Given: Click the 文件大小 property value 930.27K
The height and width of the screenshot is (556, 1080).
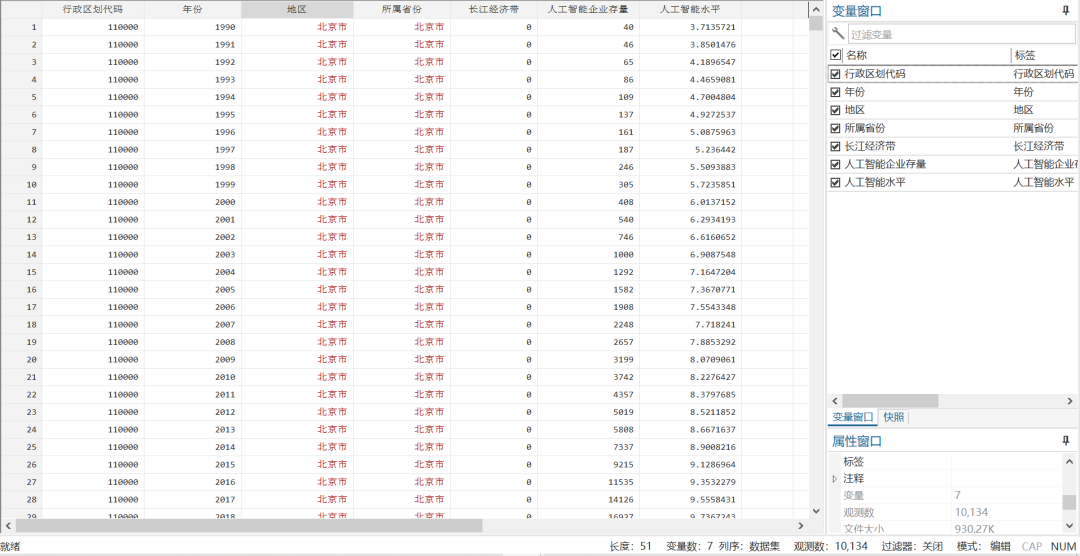Looking at the screenshot, I should [973, 529].
